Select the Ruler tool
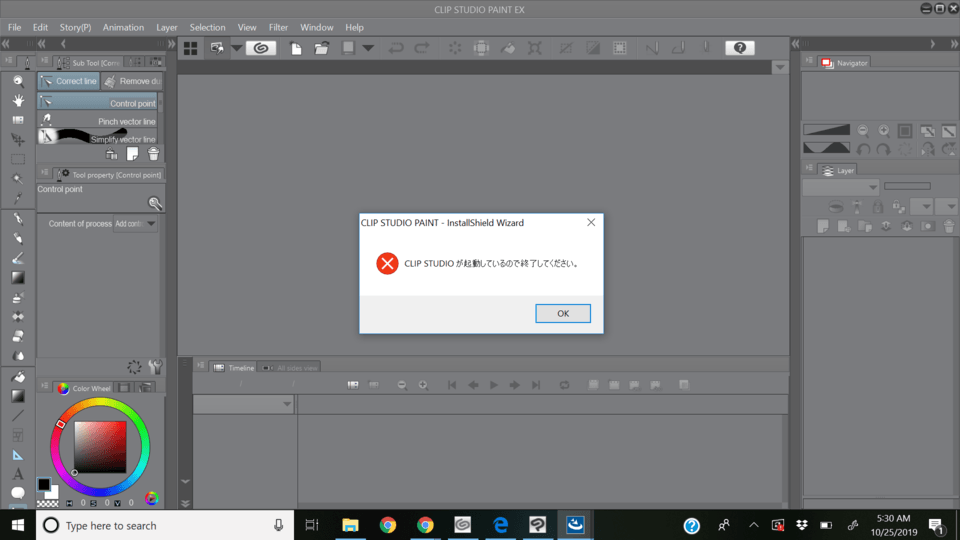 coord(18,455)
